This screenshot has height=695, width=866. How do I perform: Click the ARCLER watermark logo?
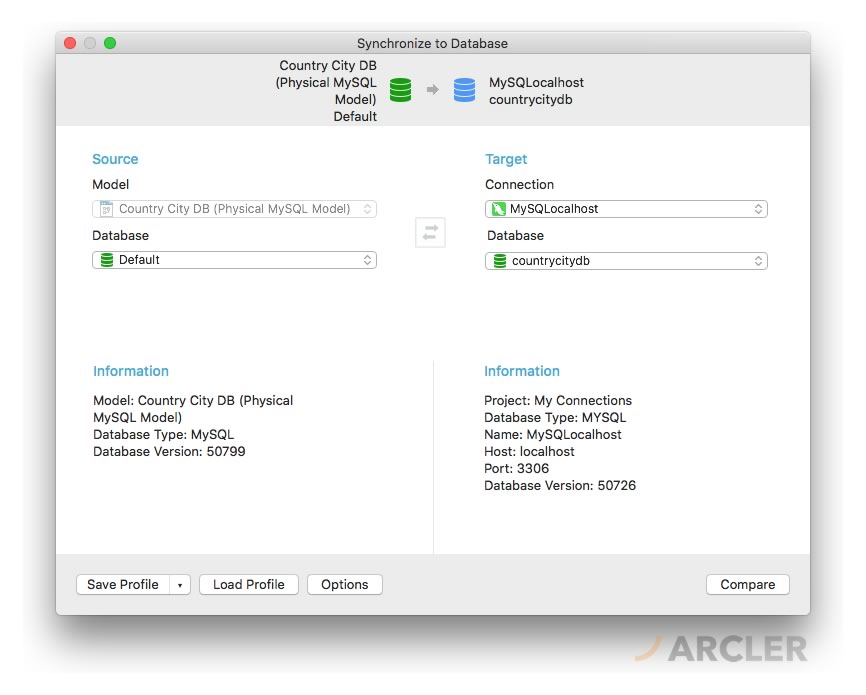[721, 648]
